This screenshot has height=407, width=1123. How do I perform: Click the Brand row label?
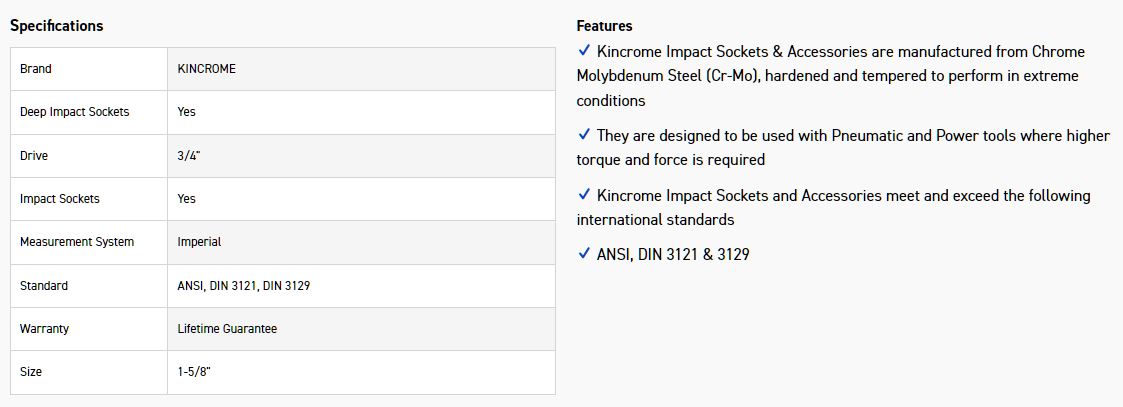[x=36, y=69]
